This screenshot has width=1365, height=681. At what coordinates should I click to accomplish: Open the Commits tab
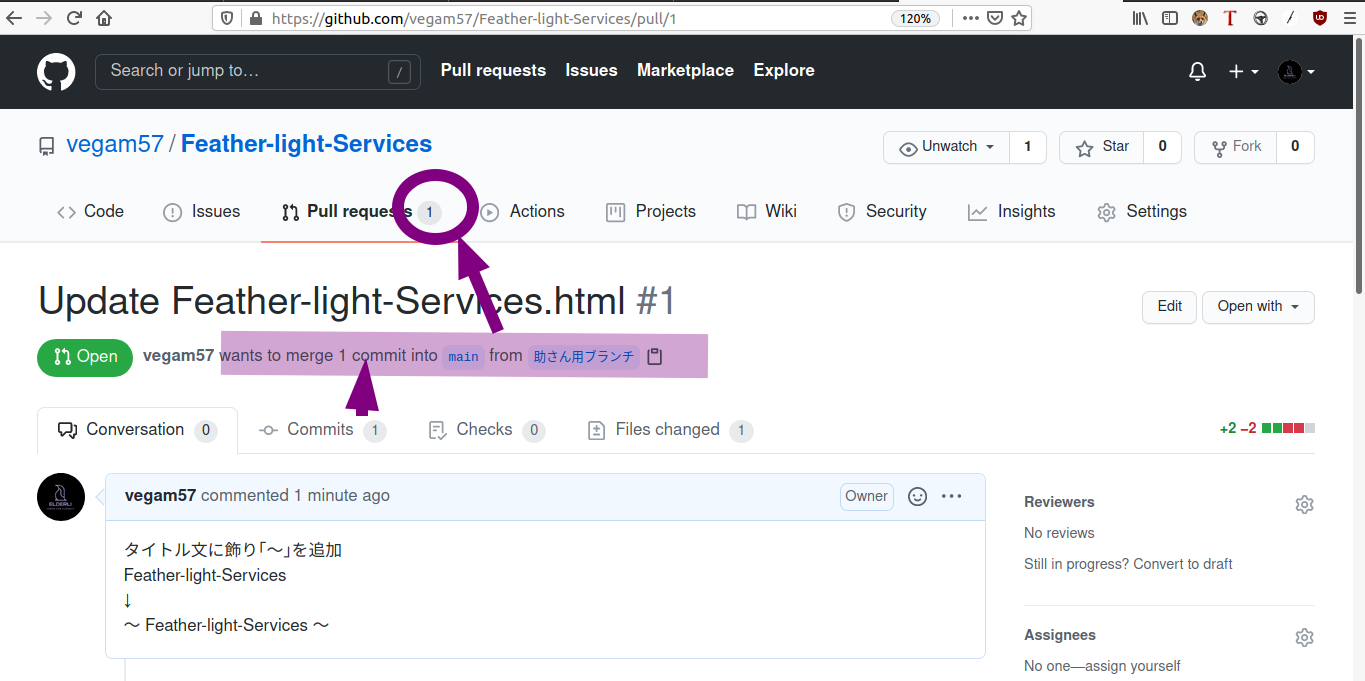pos(320,430)
